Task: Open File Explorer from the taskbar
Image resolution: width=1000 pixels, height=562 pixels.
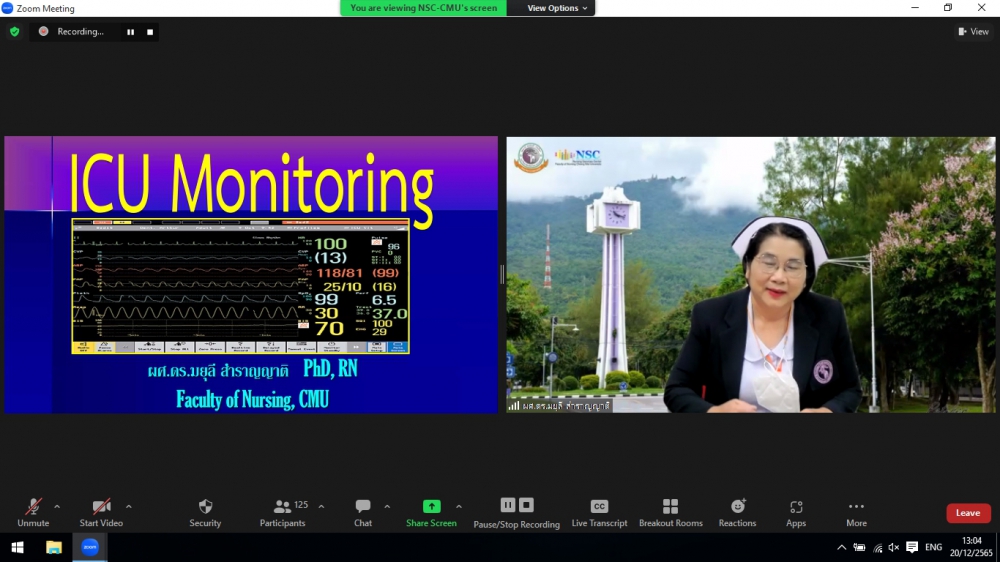Action: [x=54, y=547]
